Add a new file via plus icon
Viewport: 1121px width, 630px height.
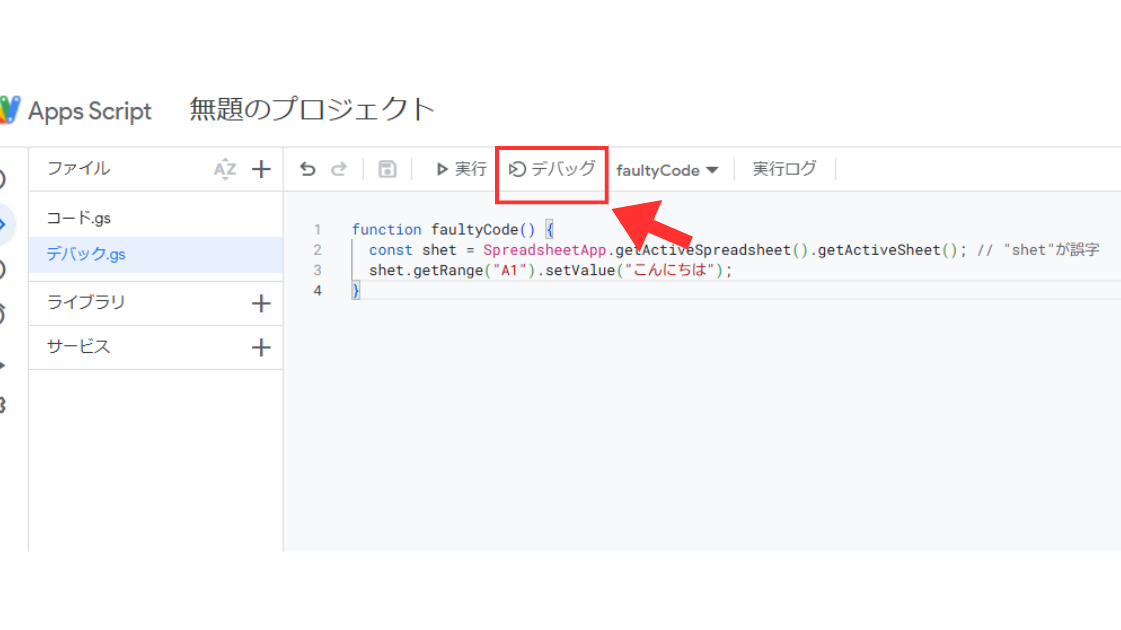click(x=262, y=169)
